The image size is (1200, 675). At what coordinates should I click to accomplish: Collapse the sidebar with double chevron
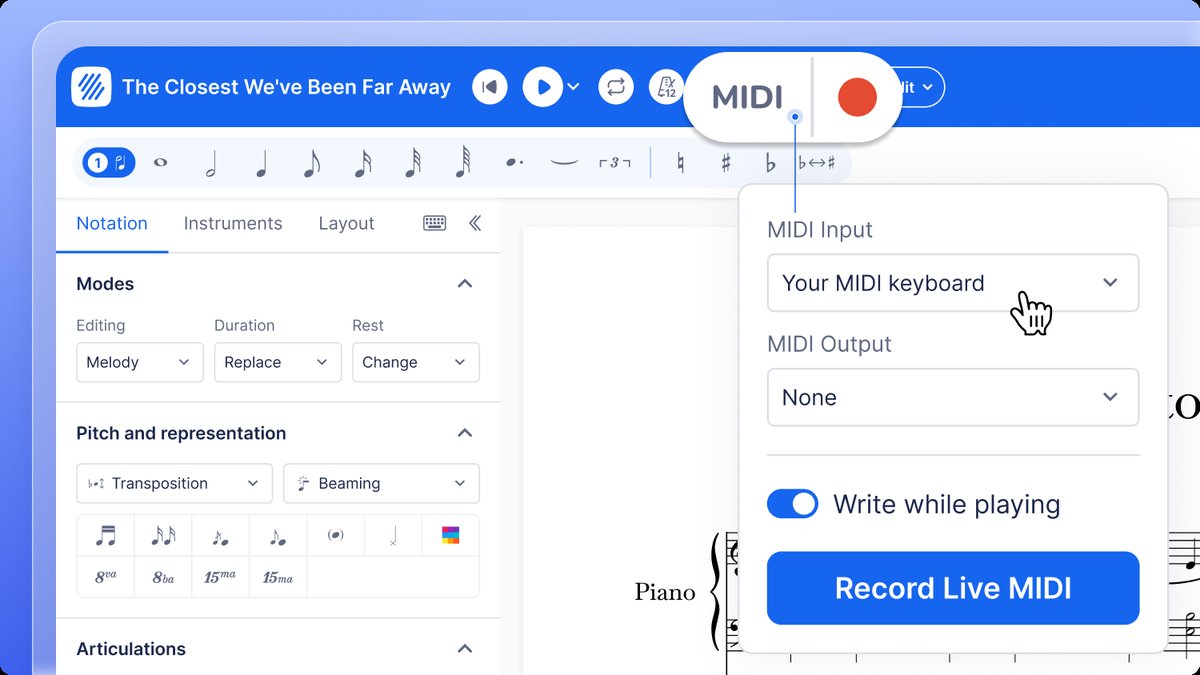point(475,223)
